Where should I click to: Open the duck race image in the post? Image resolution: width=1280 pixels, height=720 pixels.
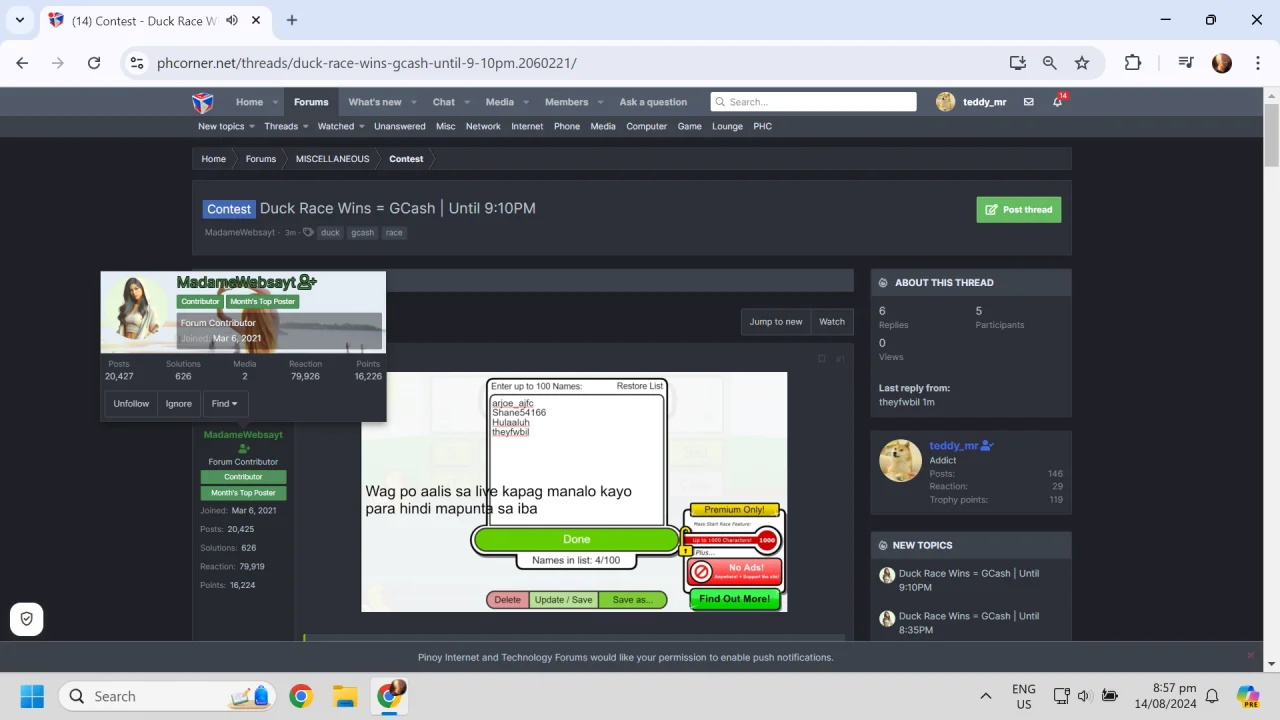tap(574, 492)
